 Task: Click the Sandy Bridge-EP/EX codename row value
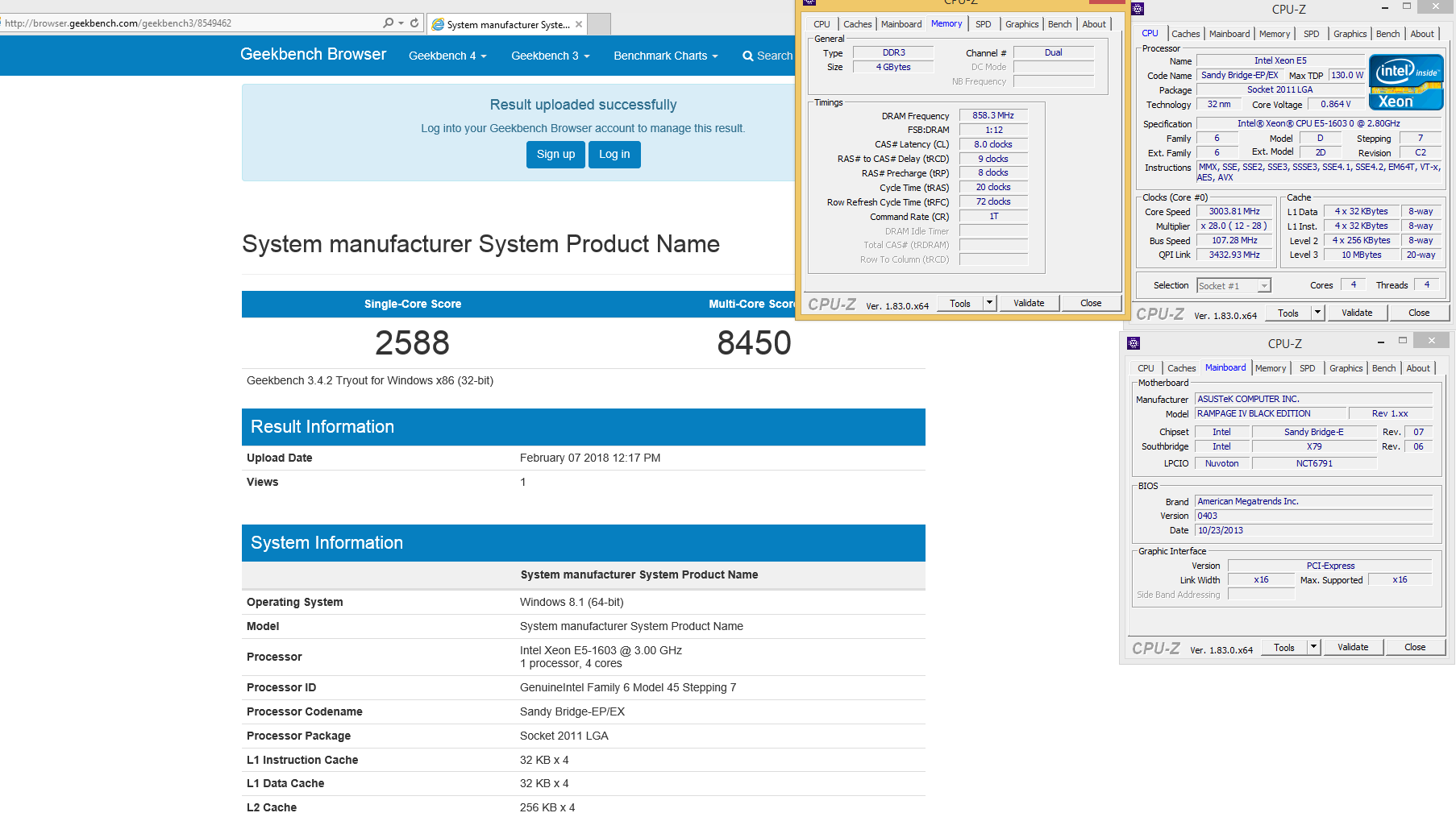(572, 711)
